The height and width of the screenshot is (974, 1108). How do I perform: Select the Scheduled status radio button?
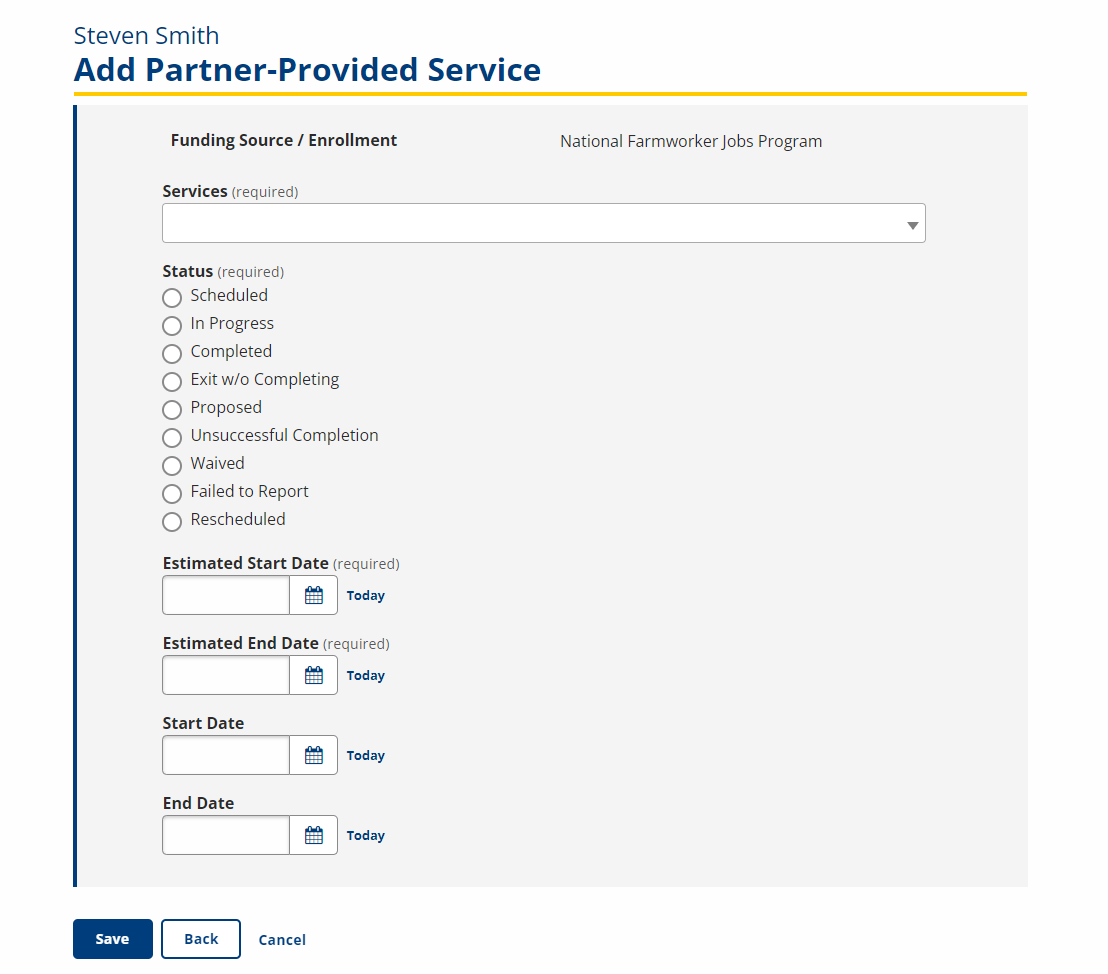click(x=172, y=298)
